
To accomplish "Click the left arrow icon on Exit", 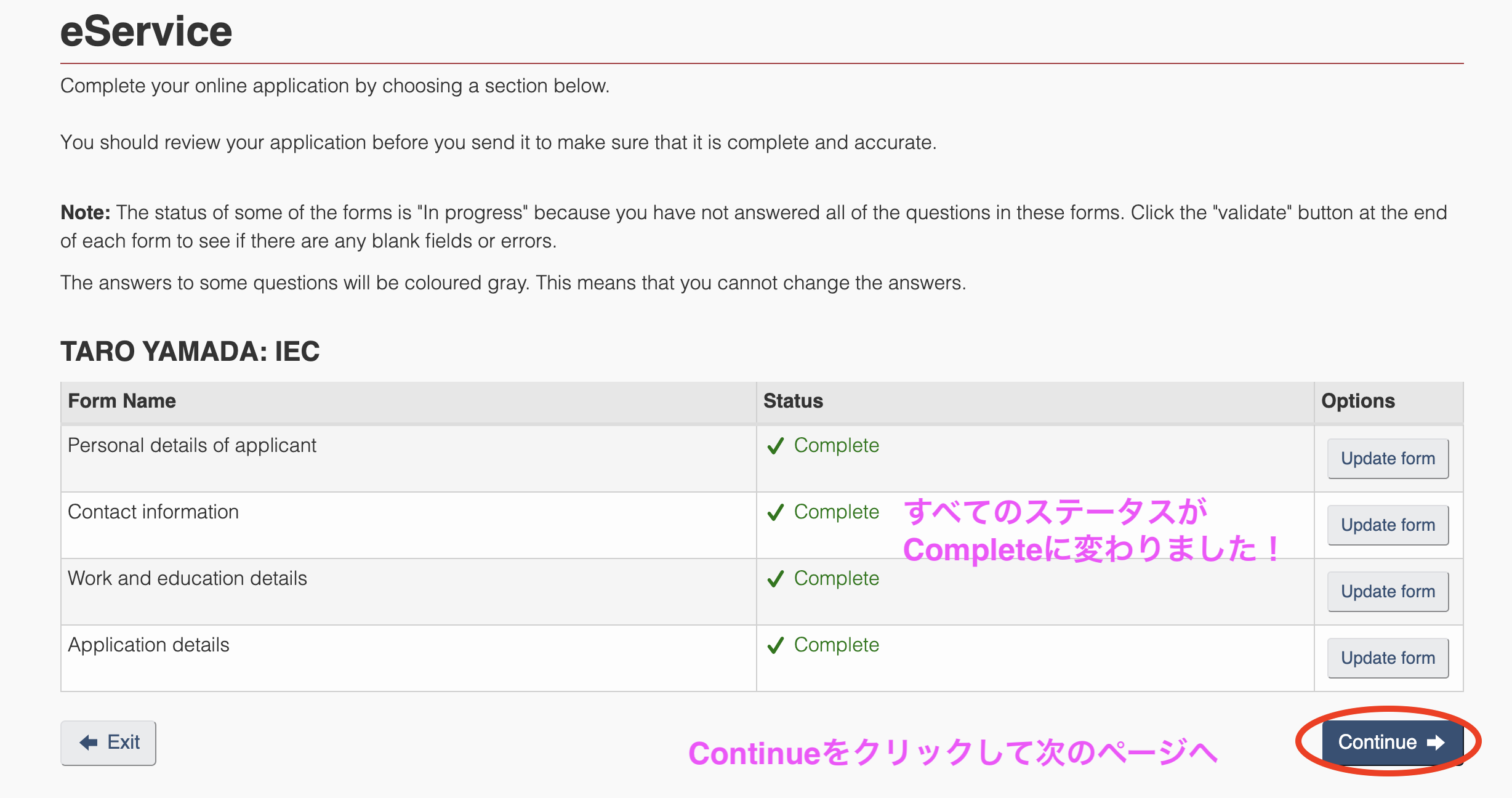I will [x=89, y=743].
